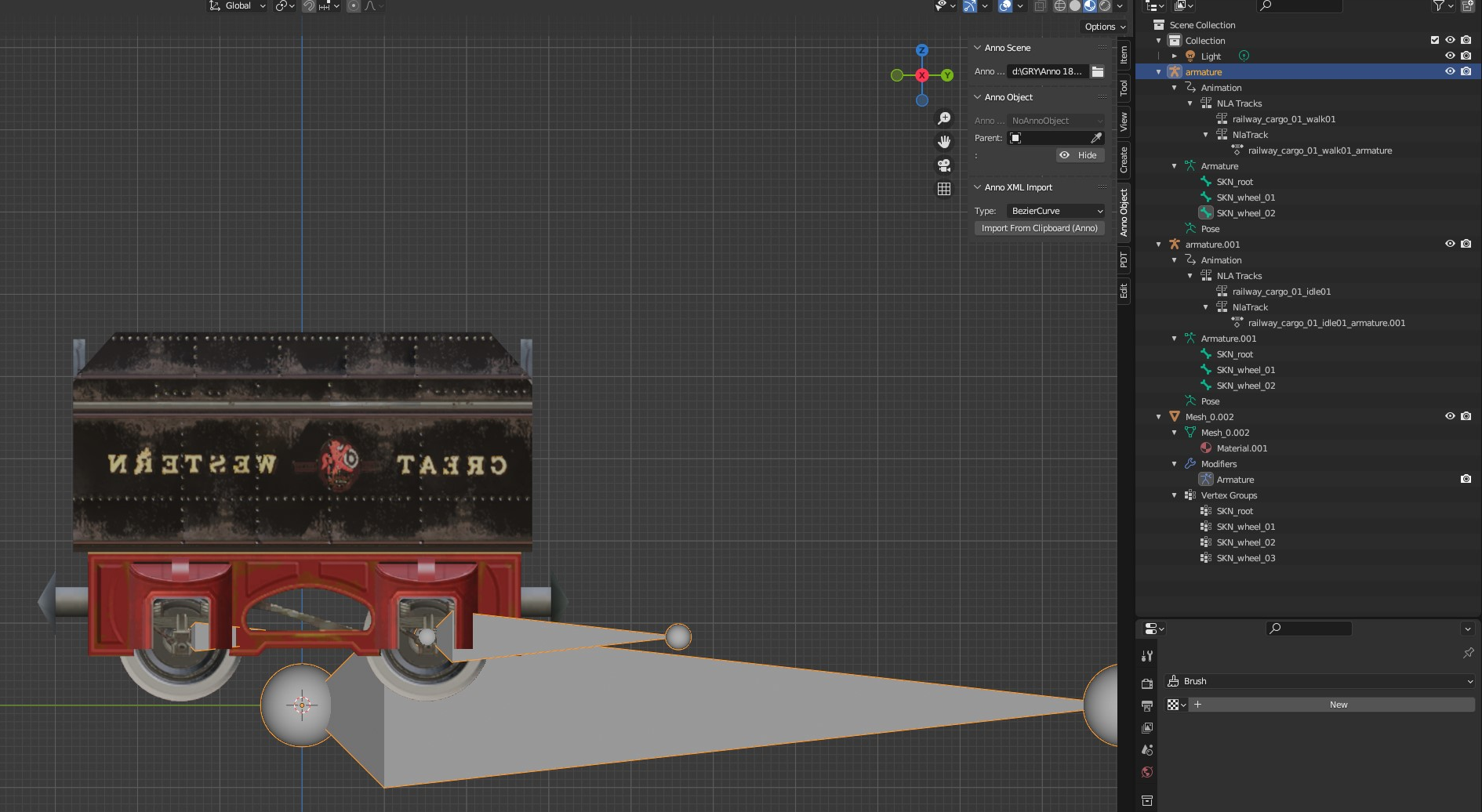Image resolution: width=1482 pixels, height=812 pixels.
Task: Hide Light in viewport via eye icon
Action: coord(1450,56)
